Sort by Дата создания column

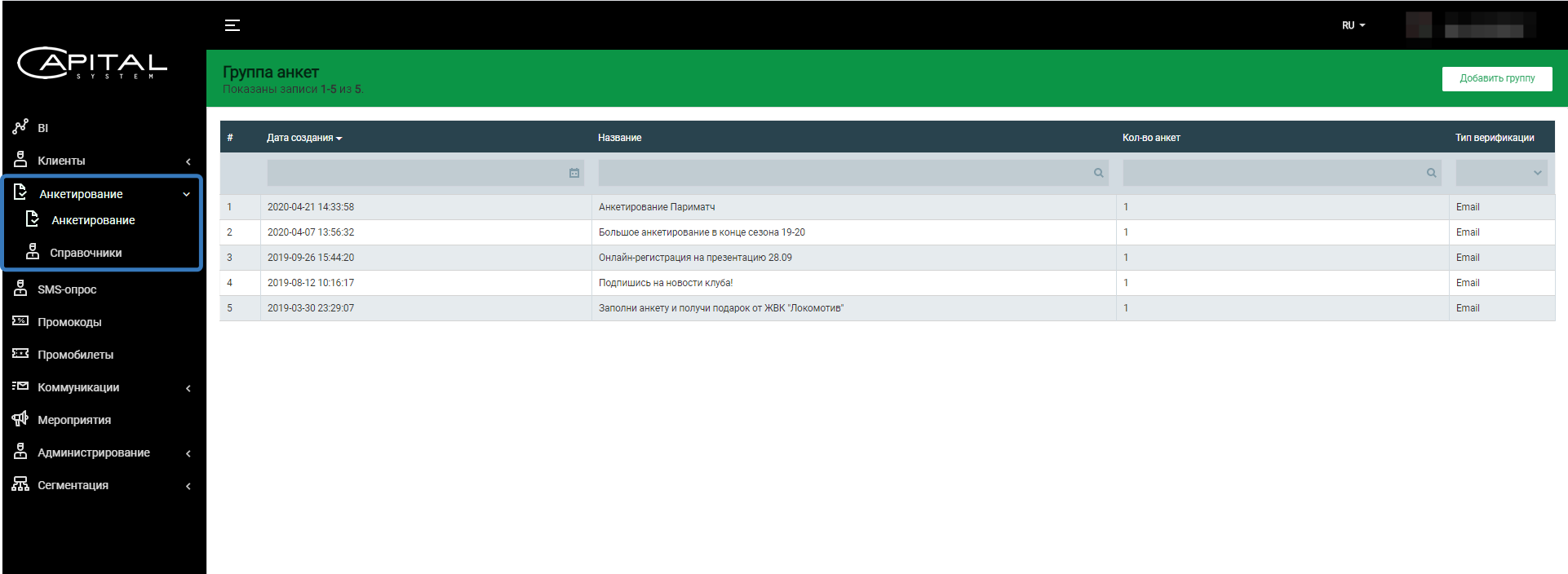[x=304, y=138]
